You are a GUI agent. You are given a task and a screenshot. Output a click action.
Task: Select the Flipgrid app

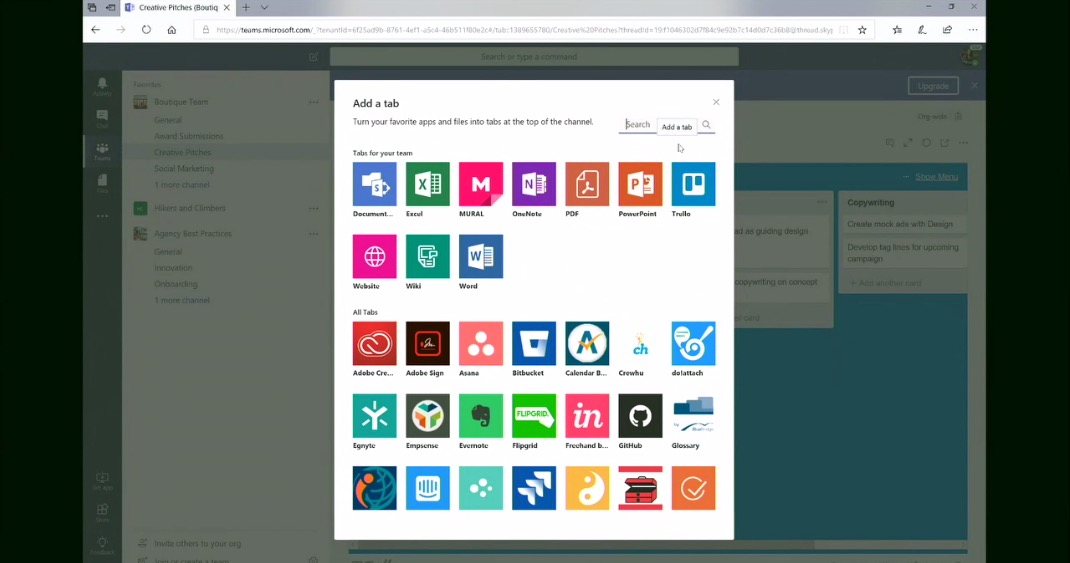[534, 416]
